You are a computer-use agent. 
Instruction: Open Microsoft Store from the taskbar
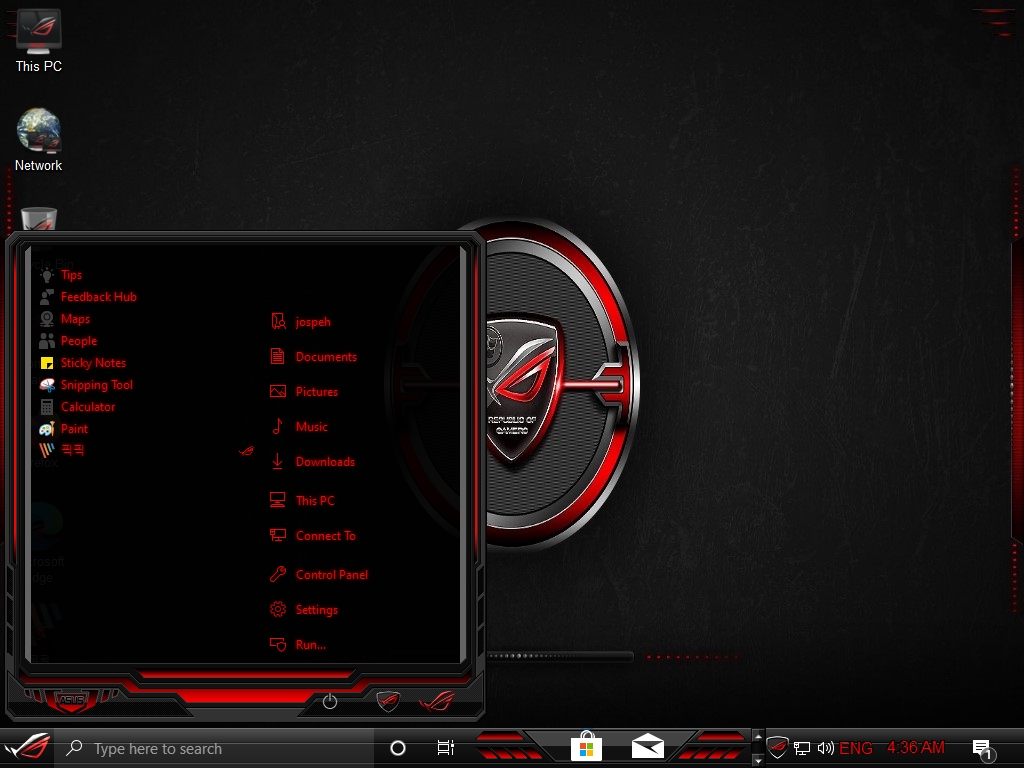click(x=586, y=746)
